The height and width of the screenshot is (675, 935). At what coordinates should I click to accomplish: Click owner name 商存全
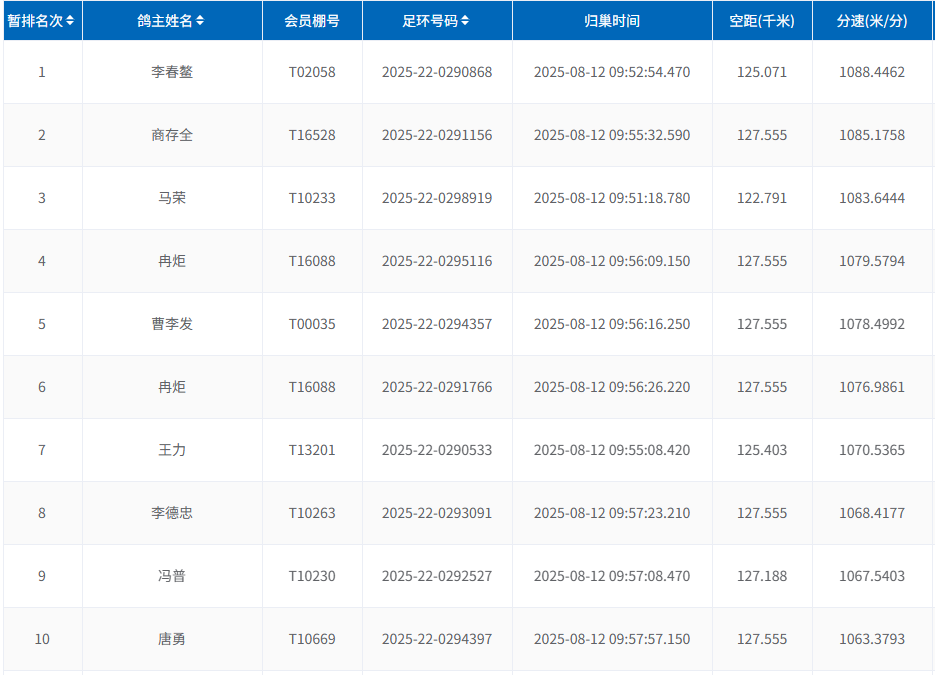(172, 135)
